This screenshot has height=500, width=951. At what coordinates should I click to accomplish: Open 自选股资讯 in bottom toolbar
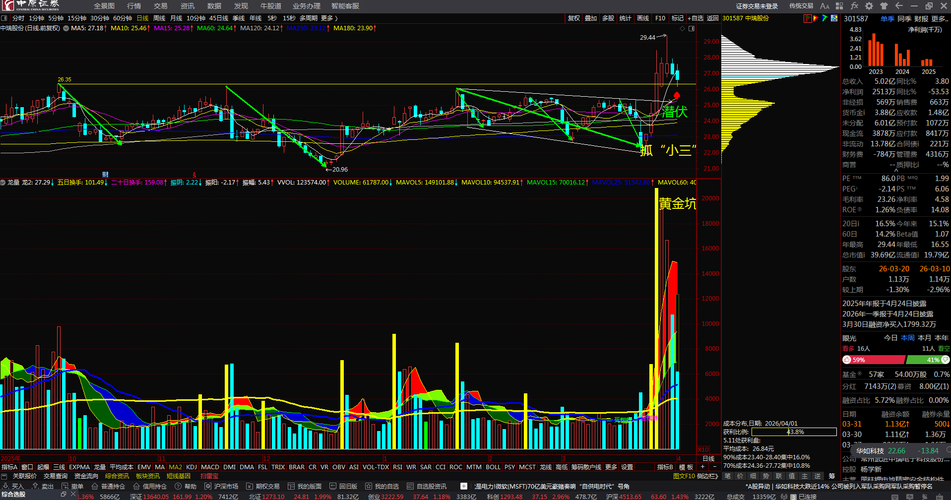tap(428, 486)
